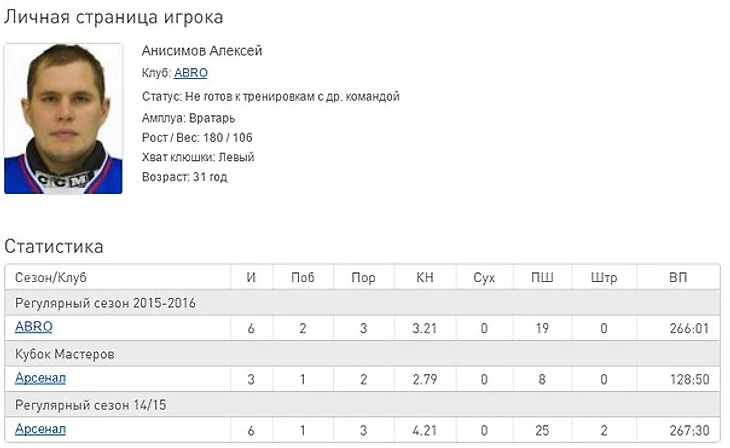Open the Арсенал link under Кубок Мастеров
The image size is (730, 448).
coord(41,378)
